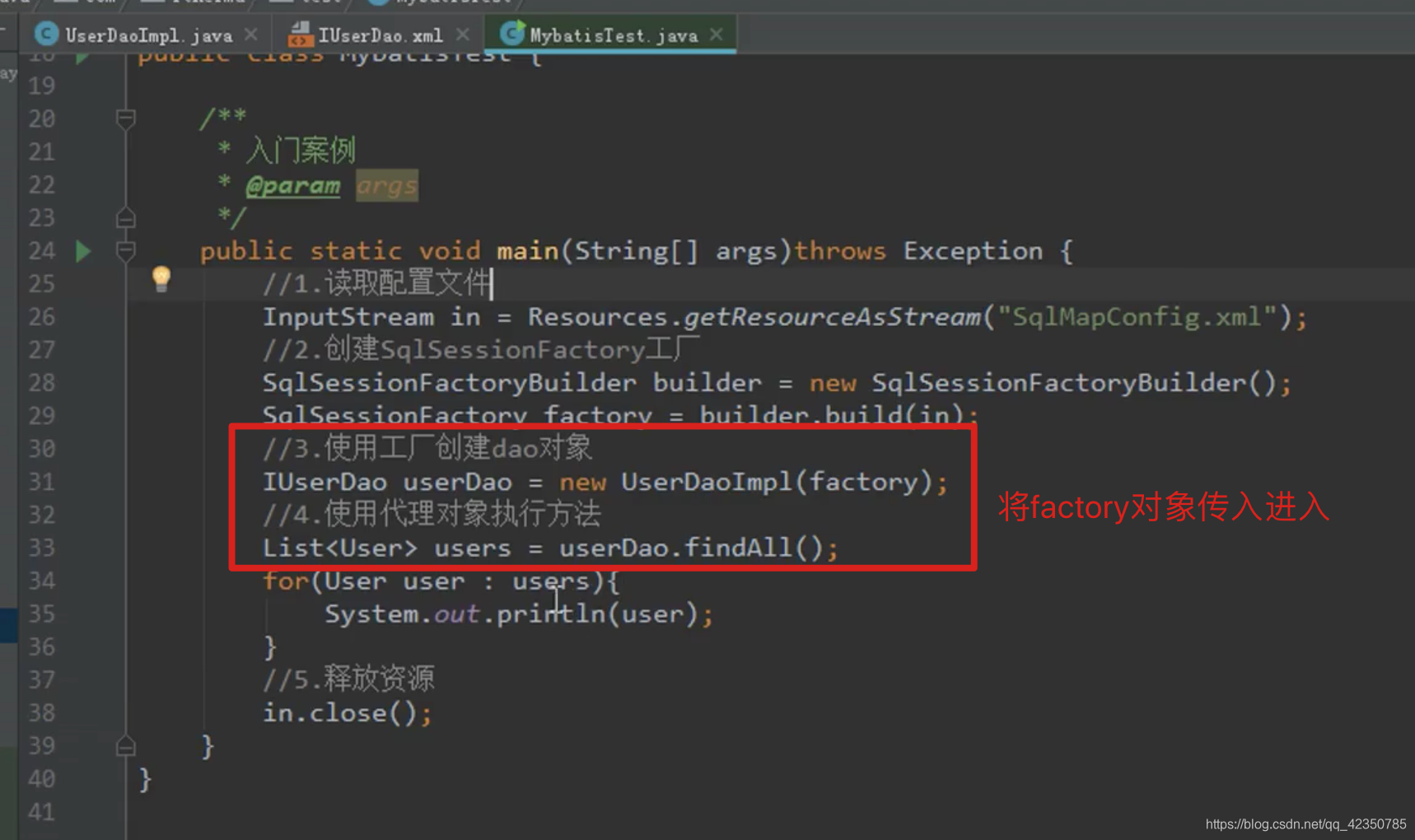Click the comment //2.创建SqlSessionFactory工厂
The image size is (1415, 840).
tap(482, 350)
